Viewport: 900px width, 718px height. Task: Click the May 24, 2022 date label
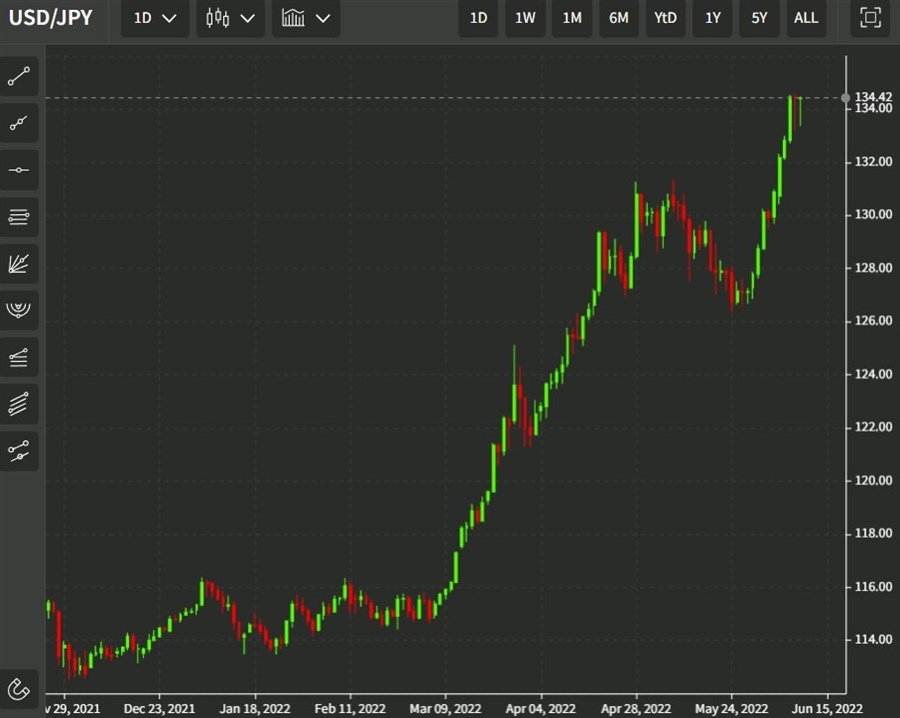coord(731,709)
